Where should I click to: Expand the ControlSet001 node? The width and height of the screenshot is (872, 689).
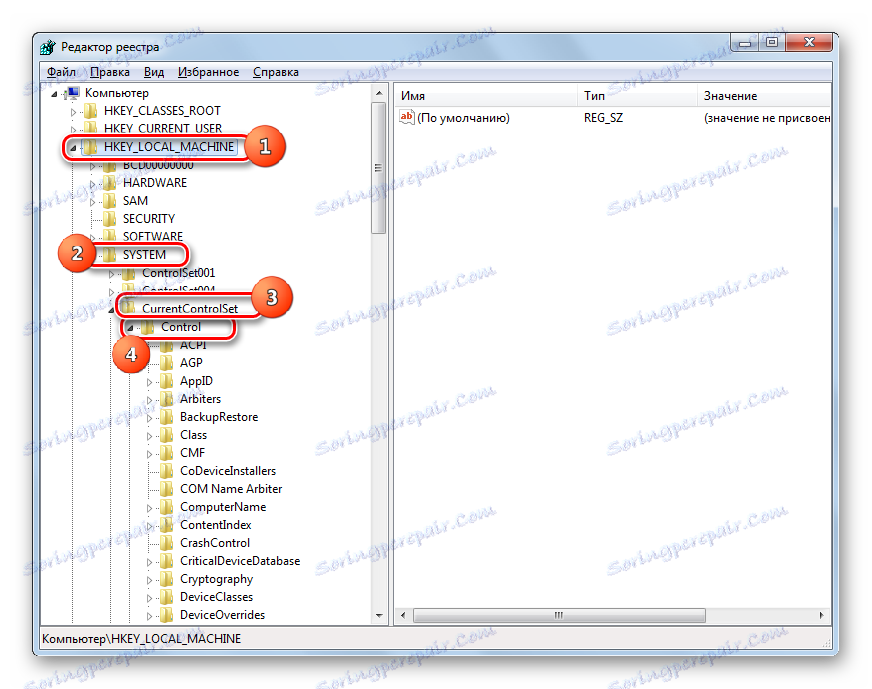tap(113, 272)
